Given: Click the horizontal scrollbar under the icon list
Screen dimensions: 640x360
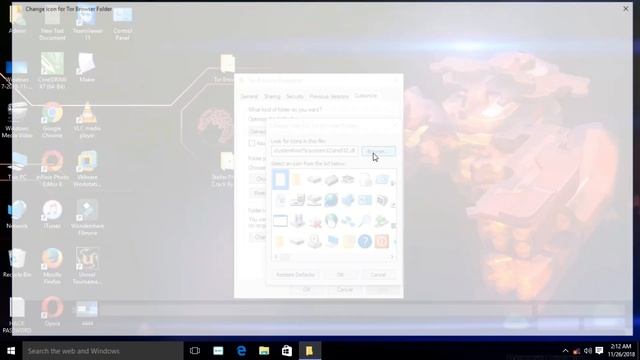Looking at the screenshot, I should coord(334,257).
